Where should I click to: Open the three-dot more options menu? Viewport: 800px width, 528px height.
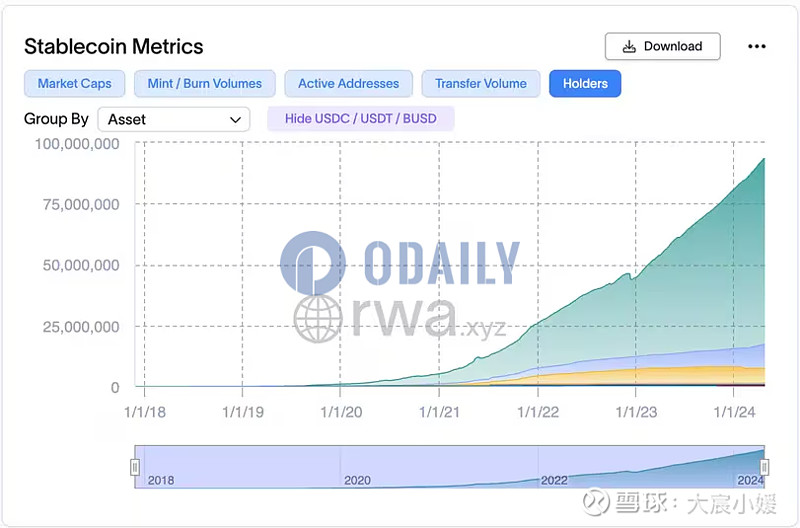tap(757, 46)
